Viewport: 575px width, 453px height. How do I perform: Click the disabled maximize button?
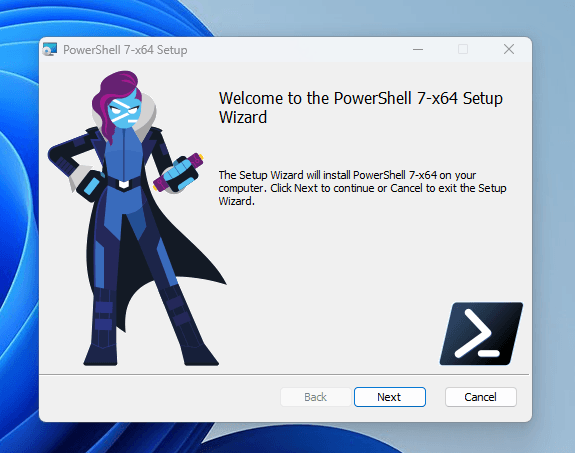pyautogui.click(x=463, y=49)
